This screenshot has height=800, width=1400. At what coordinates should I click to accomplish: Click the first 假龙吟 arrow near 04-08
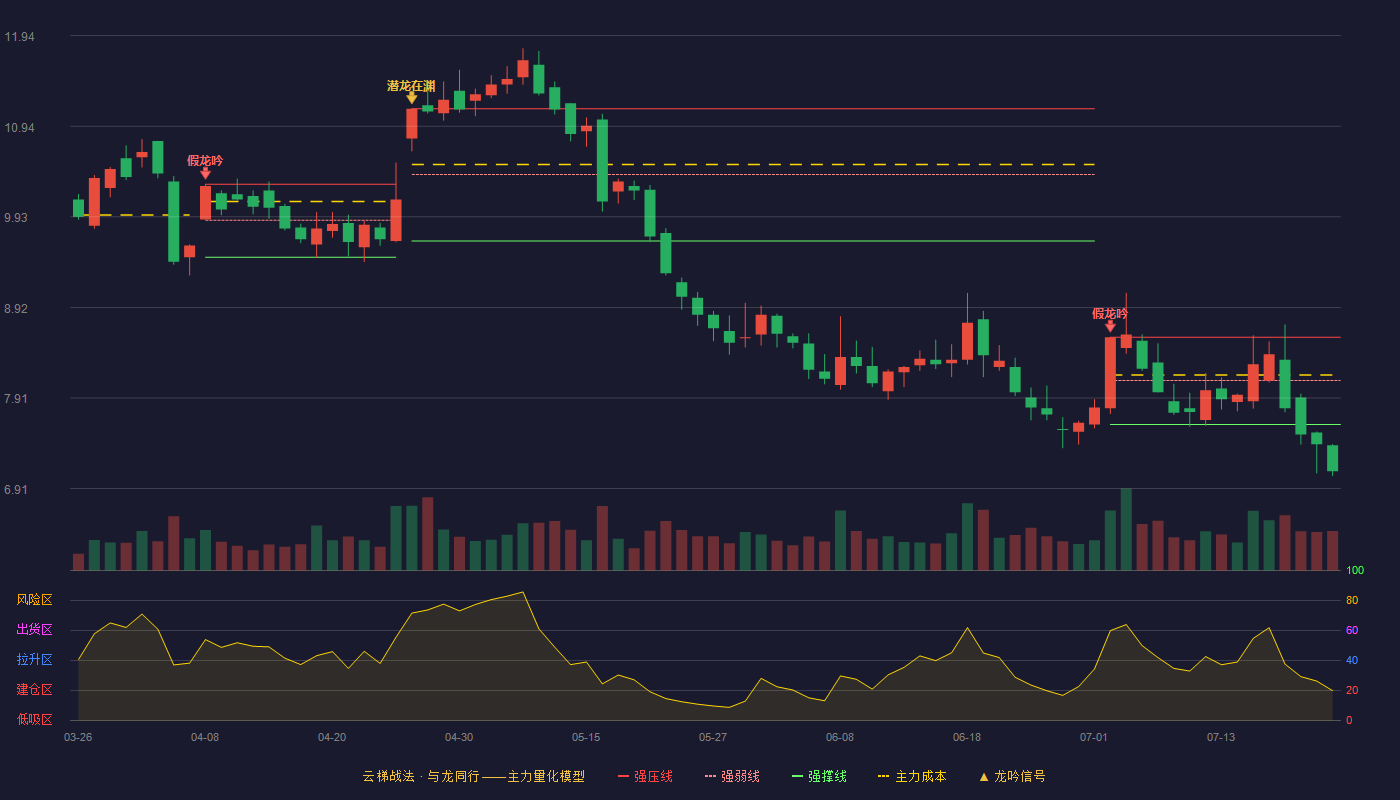coord(205,173)
